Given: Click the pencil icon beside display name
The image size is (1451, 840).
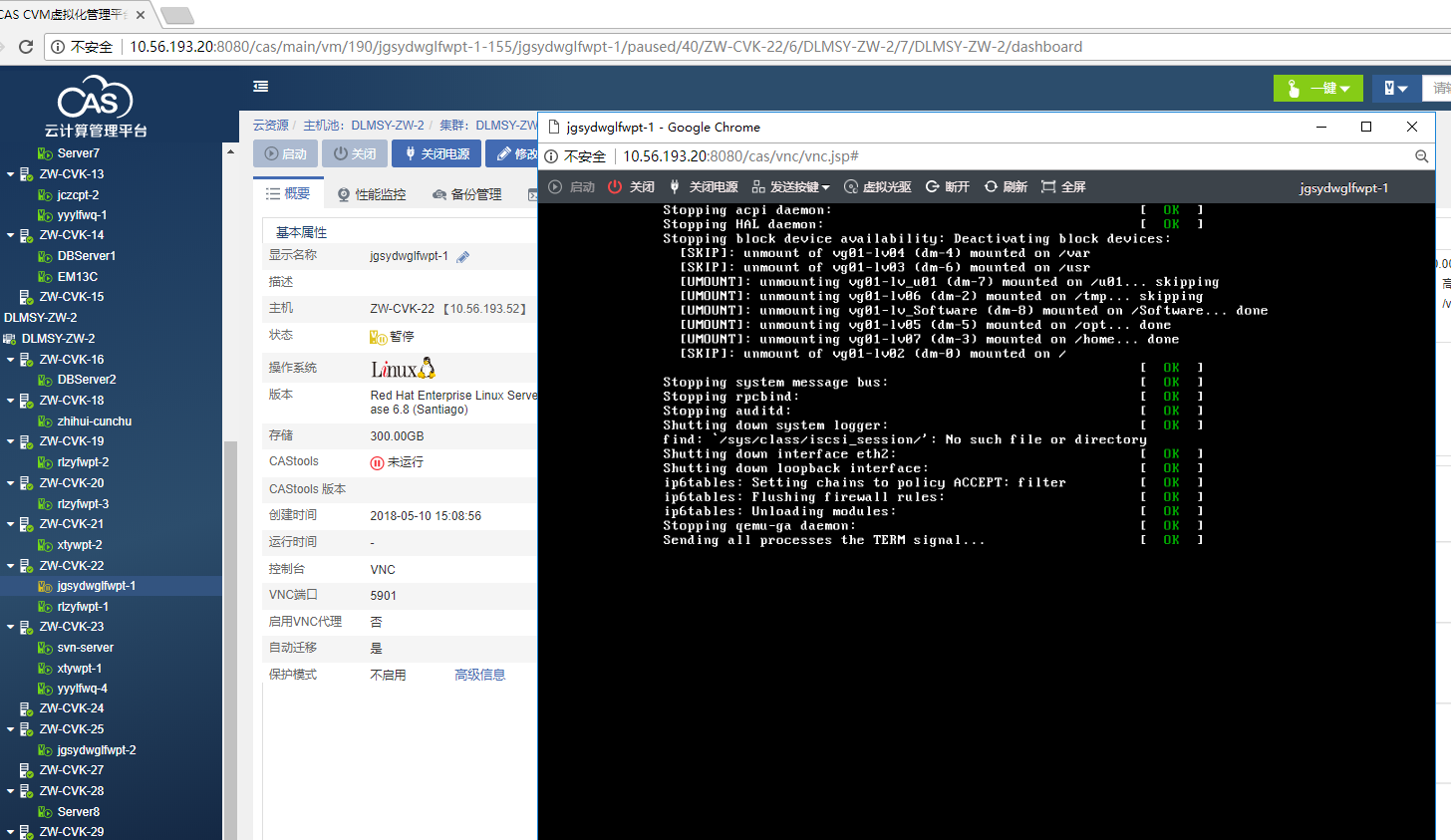Looking at the screenshot, I should pyautogui.click(x=462, y=257).
